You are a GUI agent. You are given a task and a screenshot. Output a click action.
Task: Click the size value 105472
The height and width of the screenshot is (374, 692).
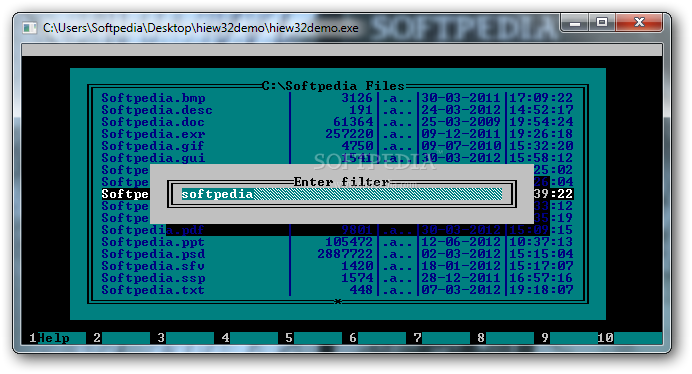coord(350,242)
